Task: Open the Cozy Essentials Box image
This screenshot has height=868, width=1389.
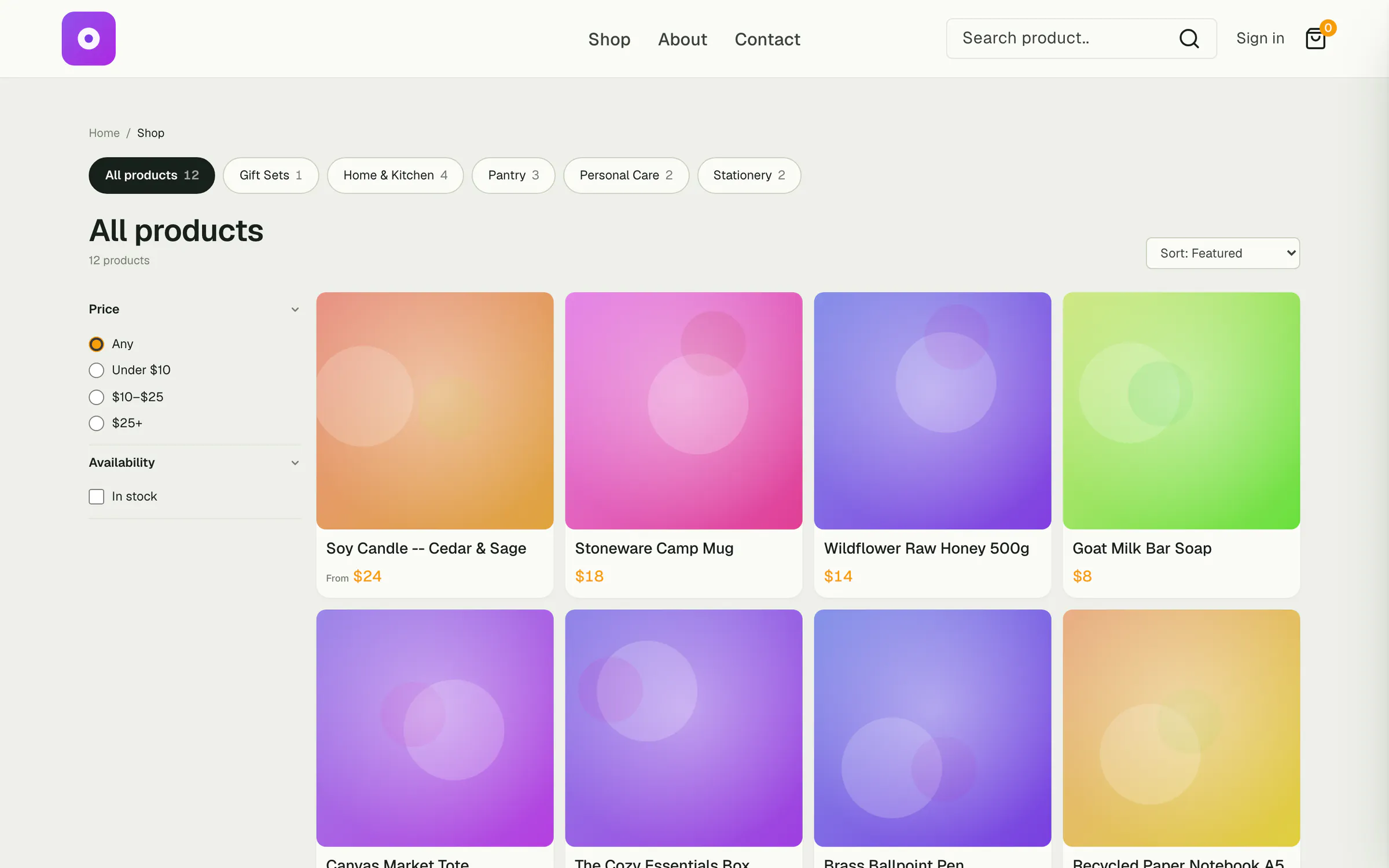Action: click(684, 728)
